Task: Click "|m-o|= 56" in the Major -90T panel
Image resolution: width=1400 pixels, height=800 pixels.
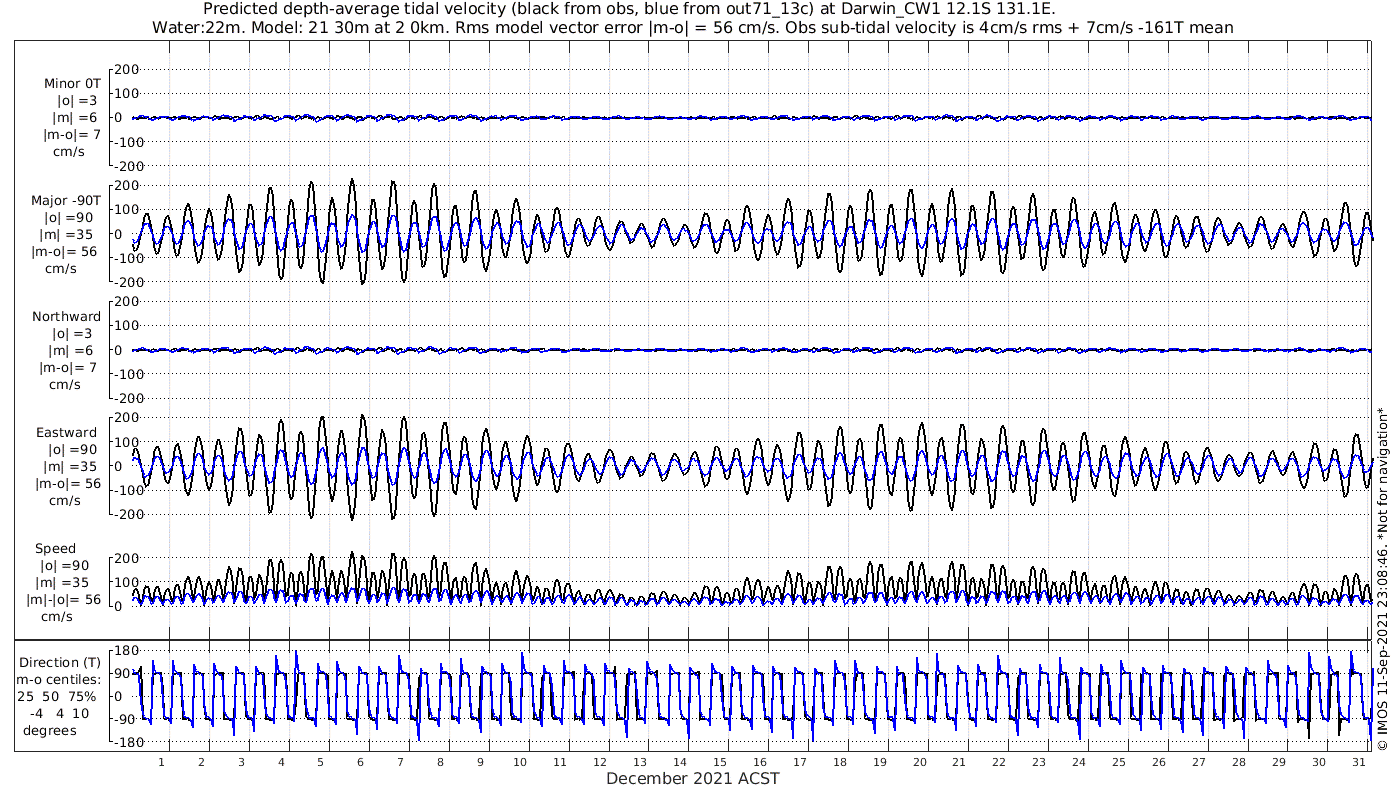Action: coord(66,252)
